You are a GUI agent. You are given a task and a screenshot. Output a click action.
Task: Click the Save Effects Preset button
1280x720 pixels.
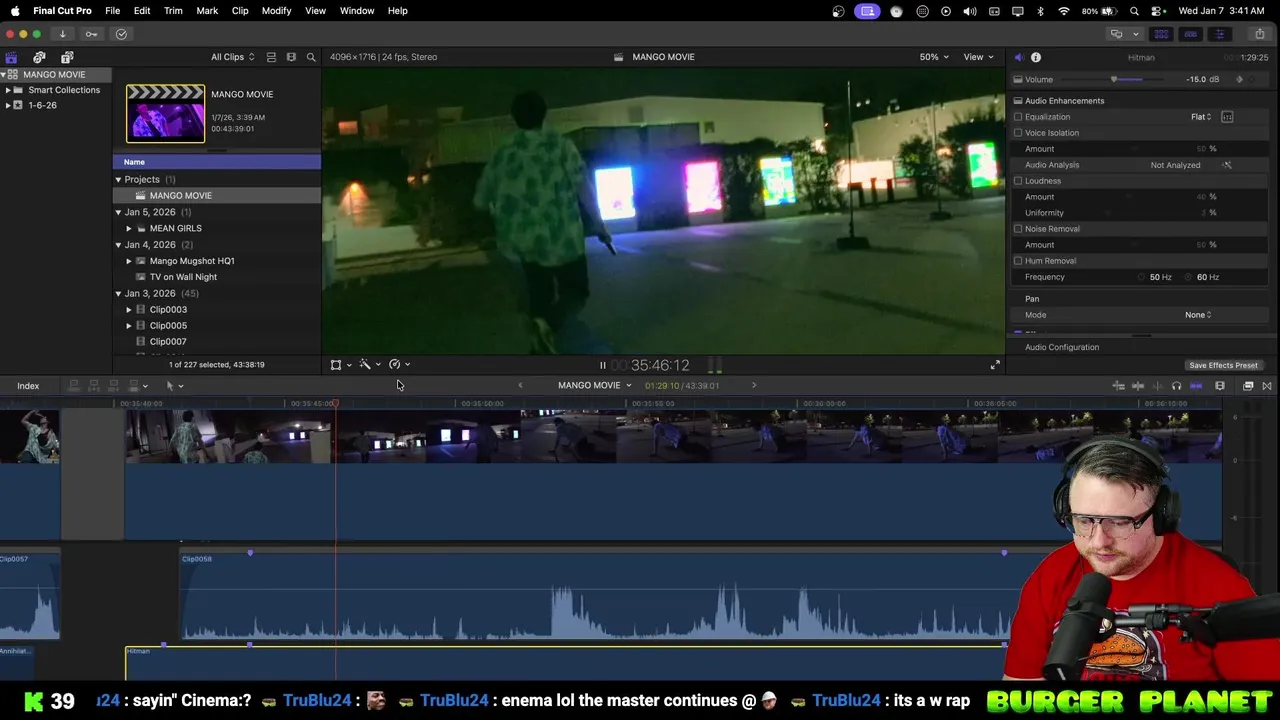pyautogui.click(x=1223, y=365)
